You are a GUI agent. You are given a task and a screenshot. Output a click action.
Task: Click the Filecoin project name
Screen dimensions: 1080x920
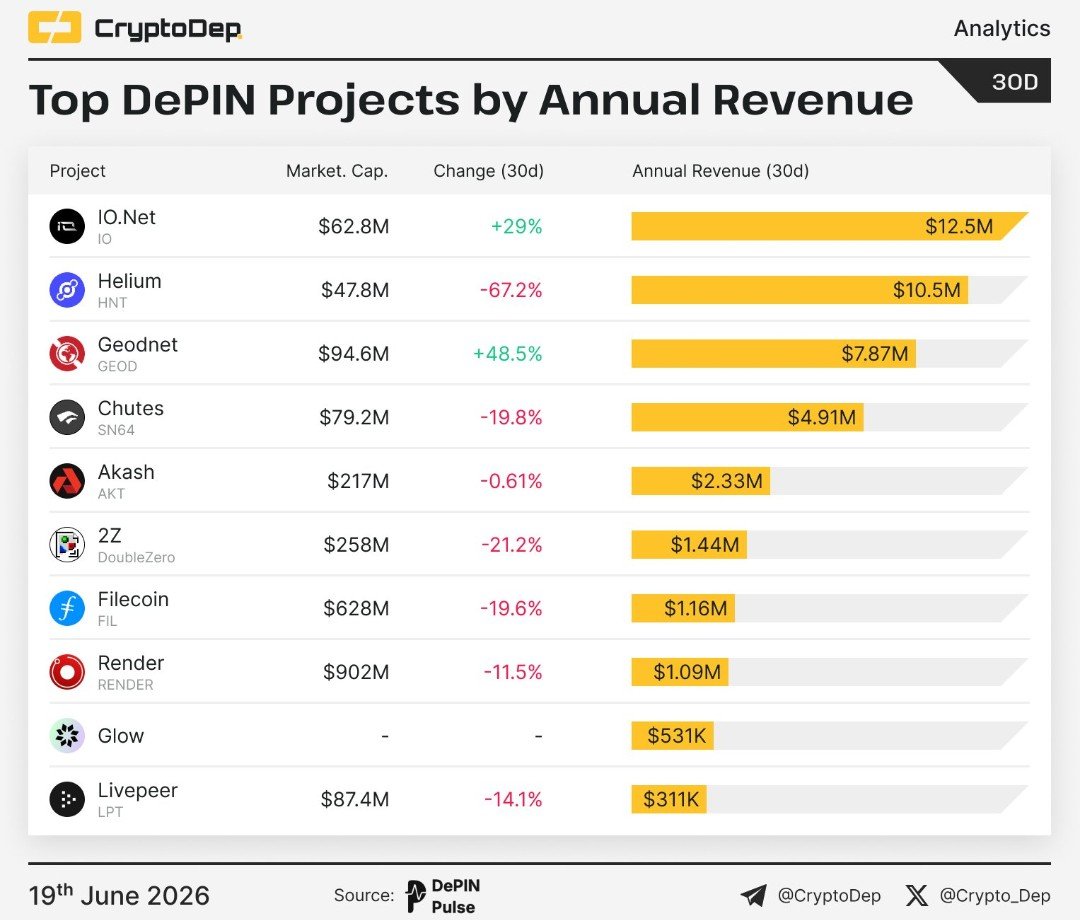133,599
